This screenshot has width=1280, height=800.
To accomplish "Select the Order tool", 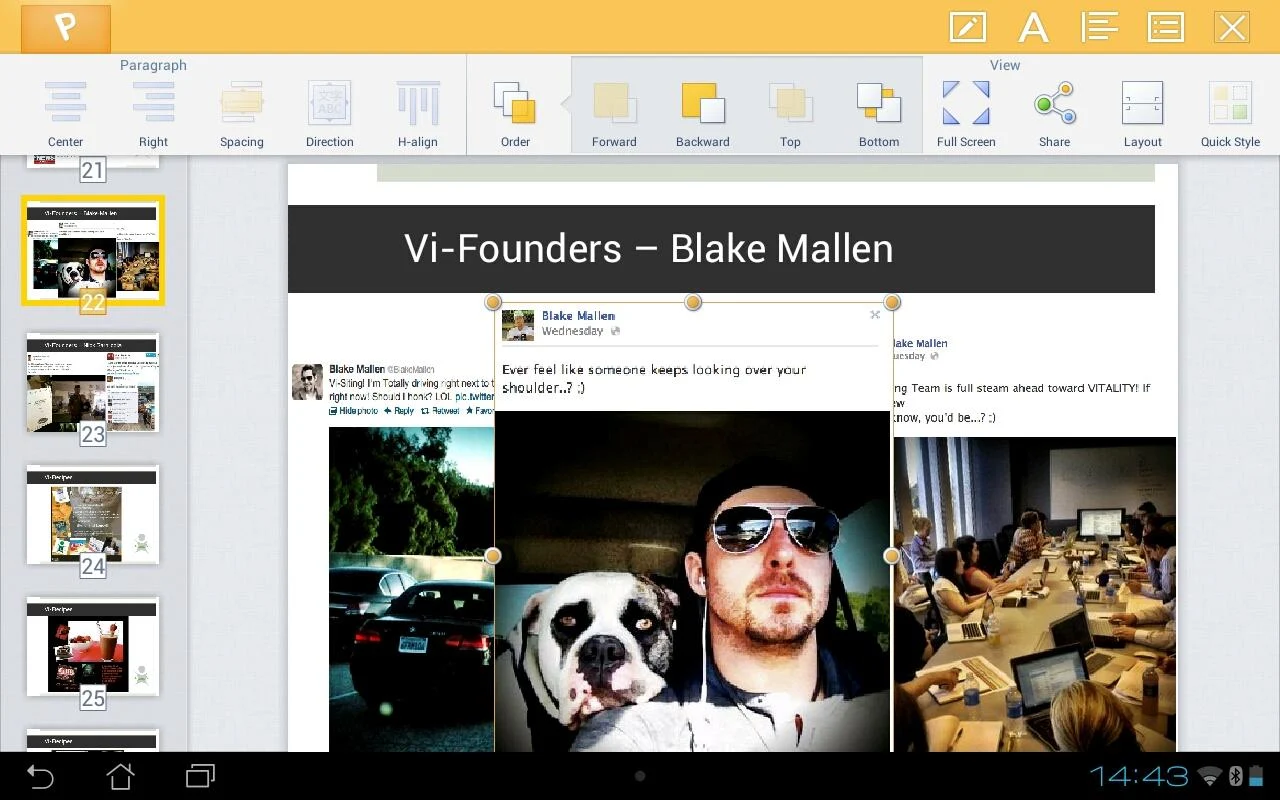I will click(515, 113).
